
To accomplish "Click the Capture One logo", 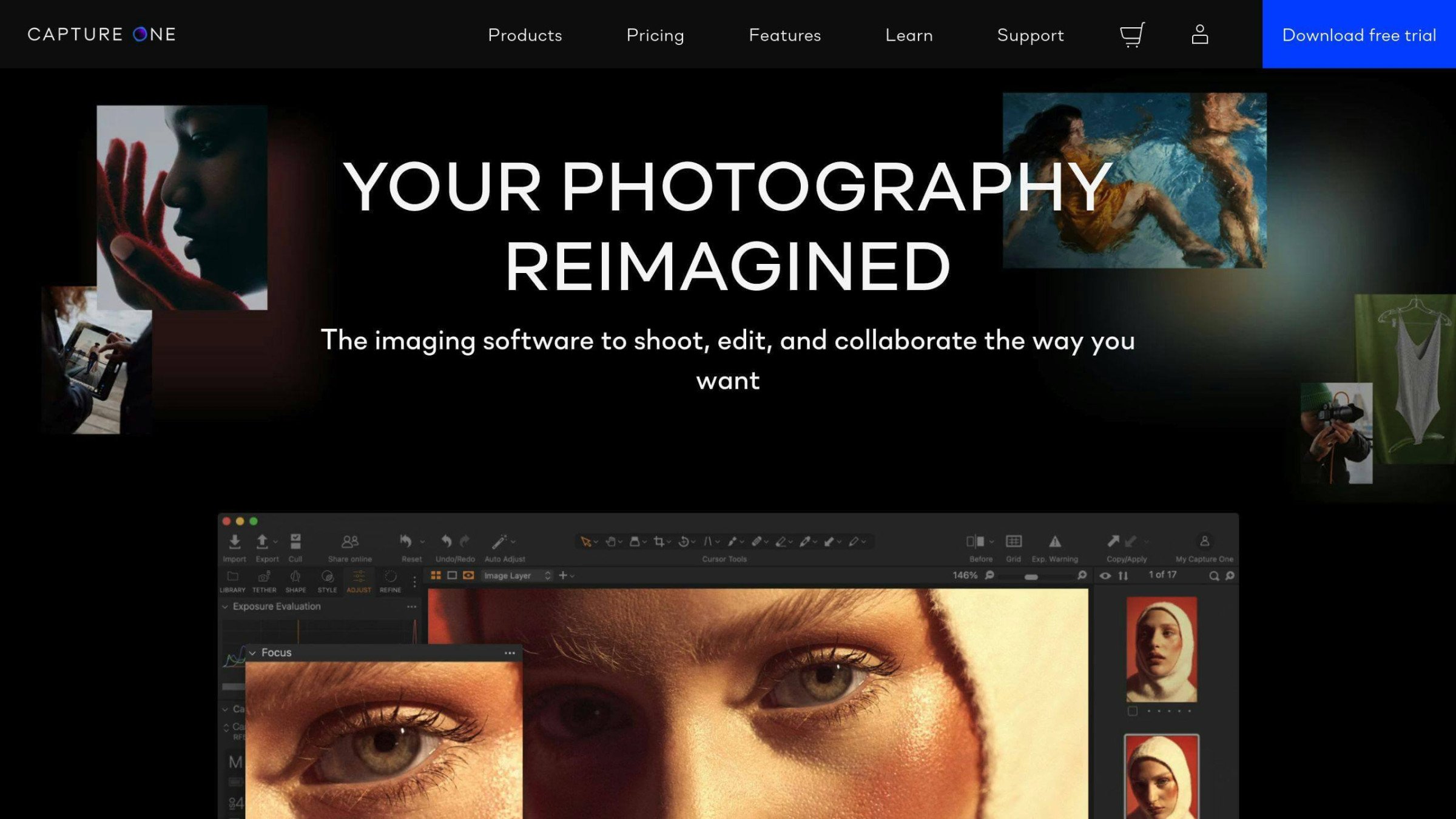I will click(x=101, y=35).
